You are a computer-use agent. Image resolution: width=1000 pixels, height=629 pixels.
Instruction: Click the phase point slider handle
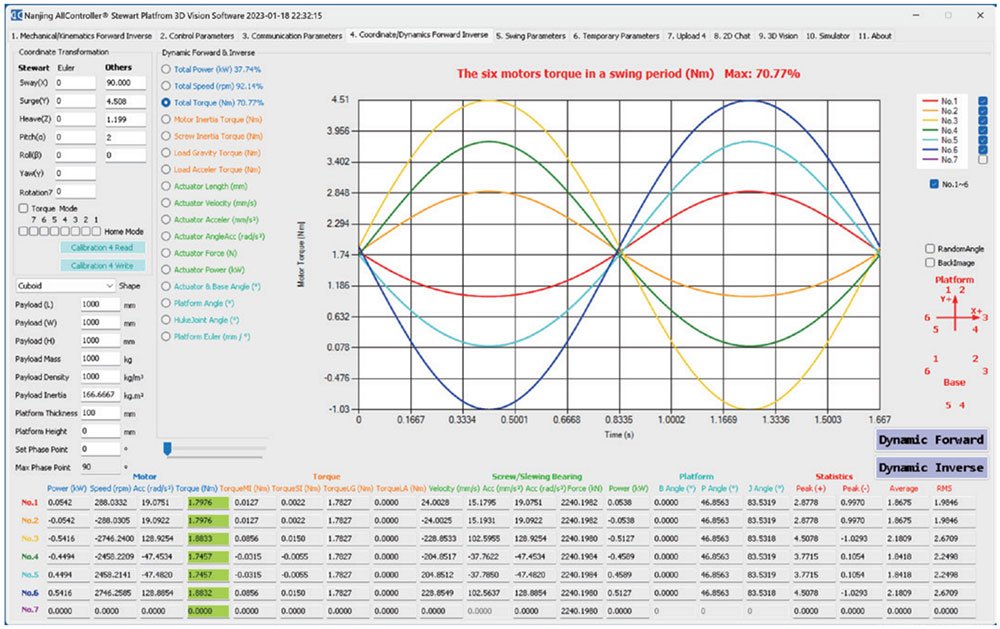pos(168,448)
